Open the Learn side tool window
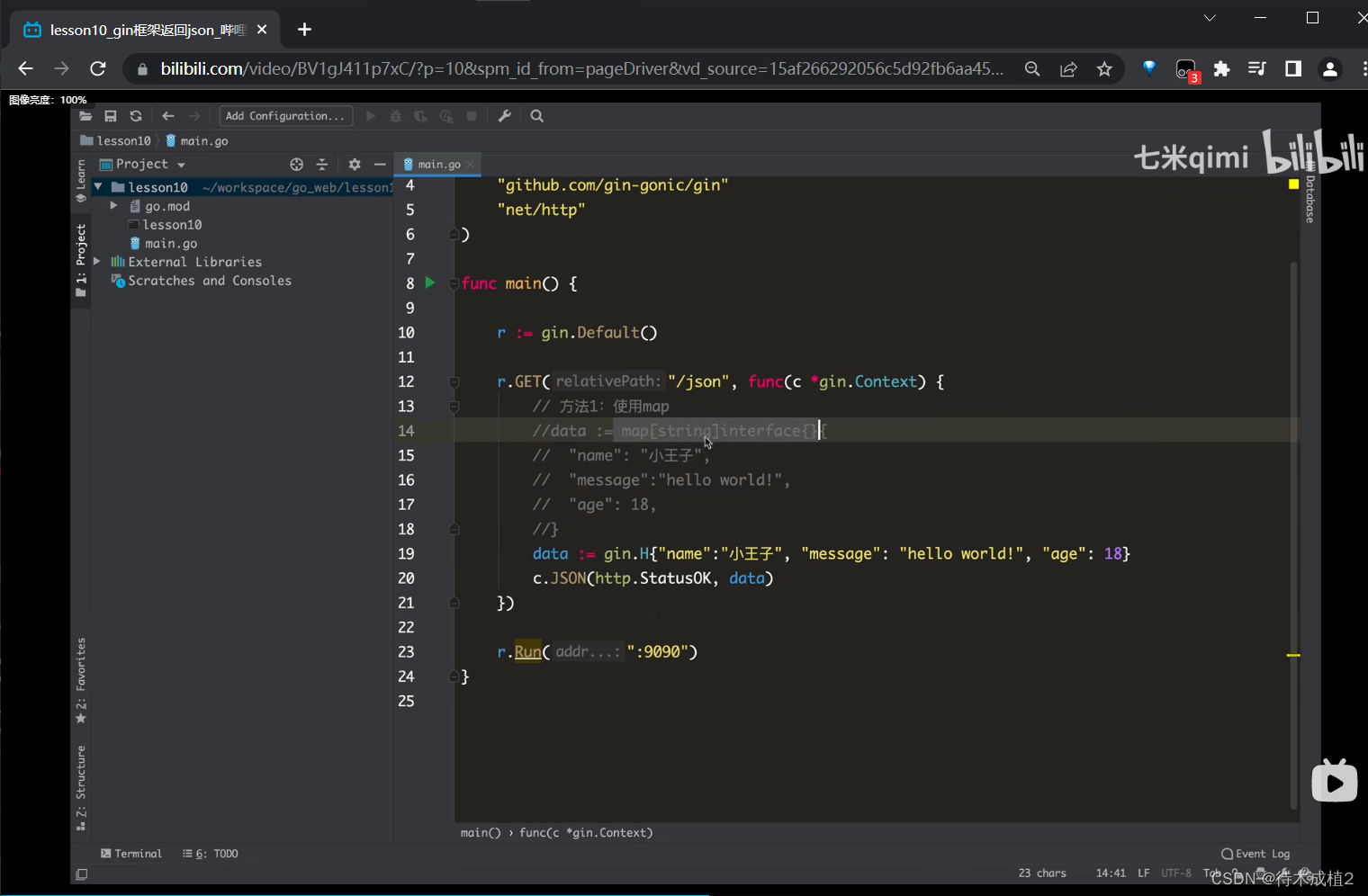Viewport: 1368px width, 896px height. tap(81, 183)
